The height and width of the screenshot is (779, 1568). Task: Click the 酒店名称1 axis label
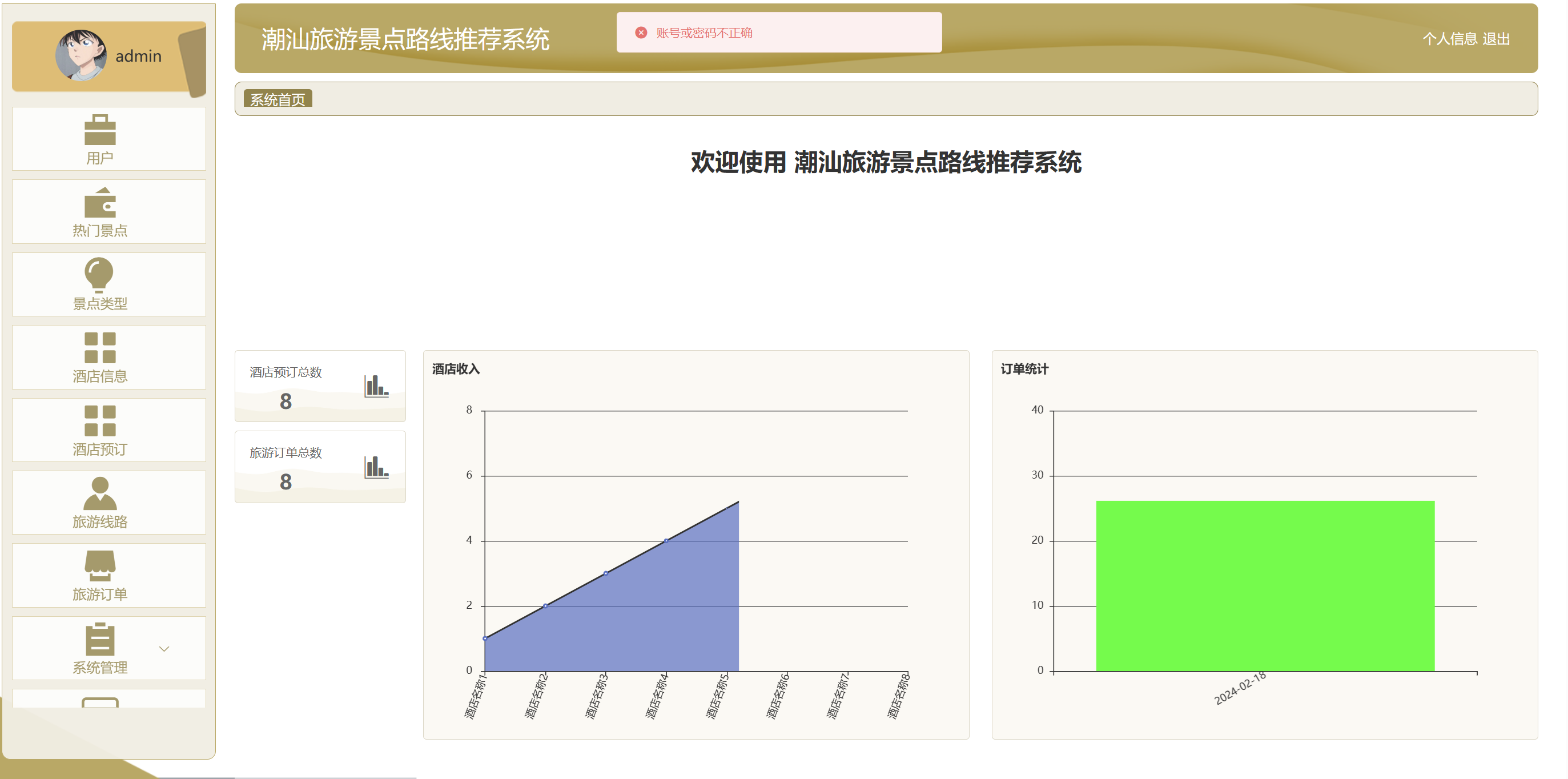[x=476, y=696]
